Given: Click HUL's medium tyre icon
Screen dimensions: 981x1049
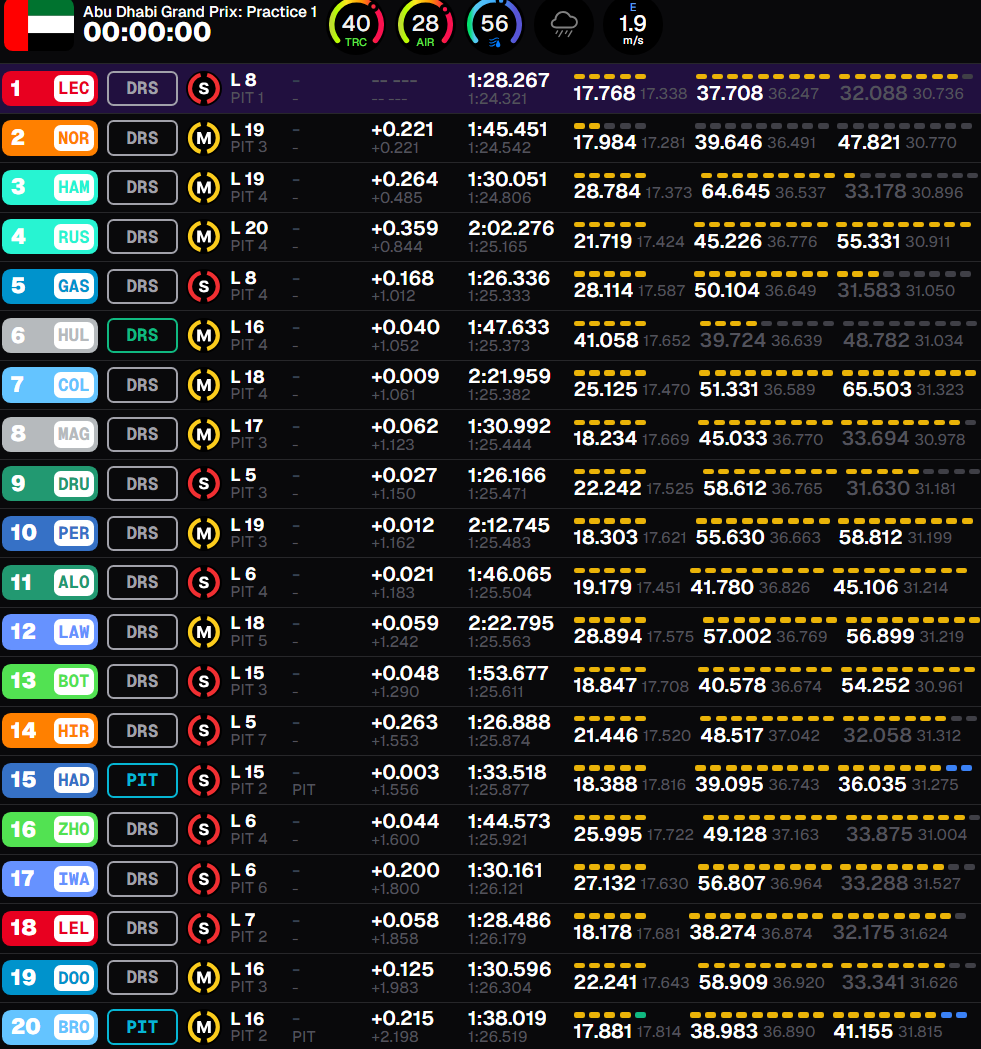Looking at the screenshot, I should click(x=204, y=335).
